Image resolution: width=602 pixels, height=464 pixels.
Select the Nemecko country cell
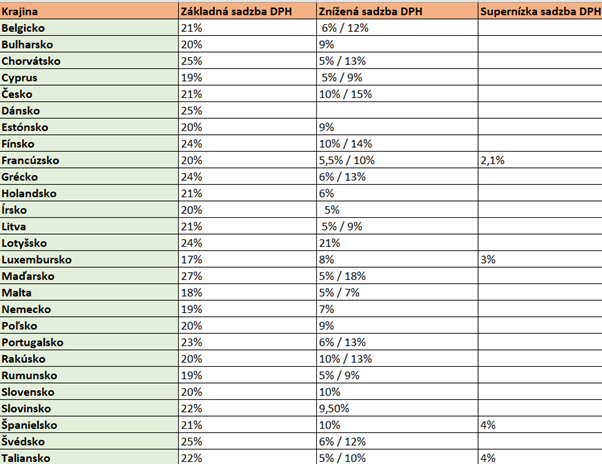[x=89, y=309]
